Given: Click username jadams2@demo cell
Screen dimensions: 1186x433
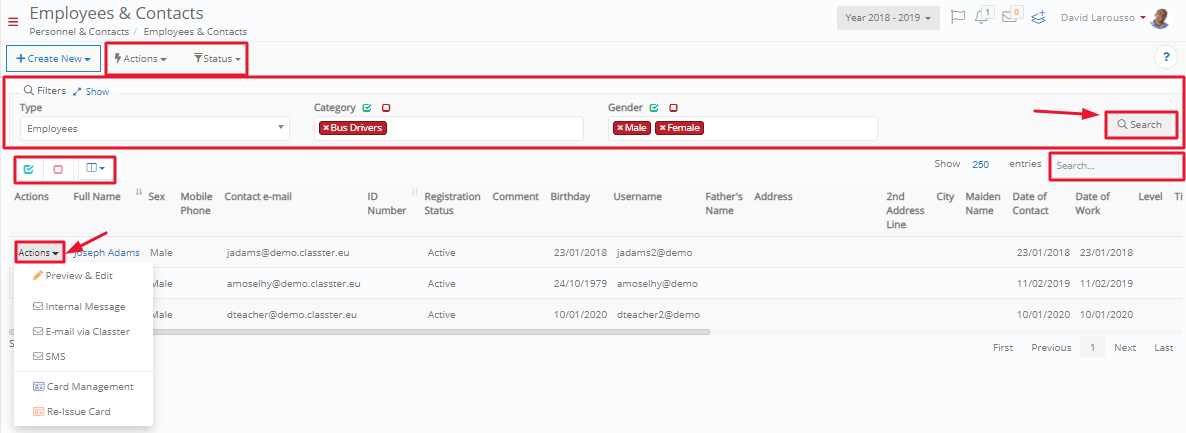Looking at the screenshot, I should pyautogui.click(x=654, y=252).
